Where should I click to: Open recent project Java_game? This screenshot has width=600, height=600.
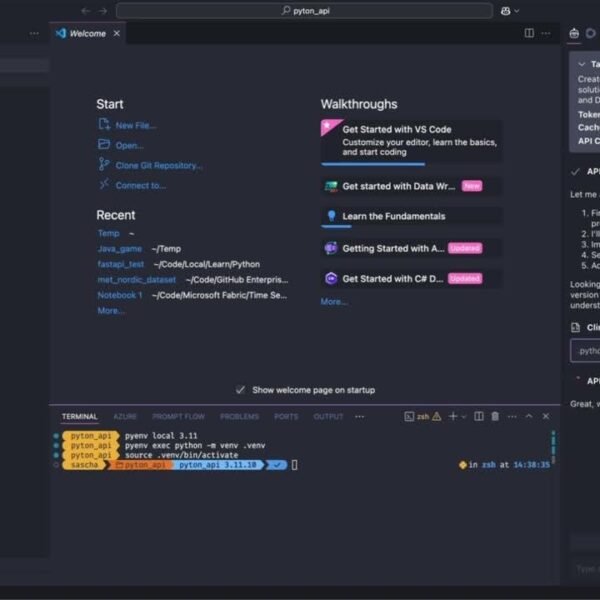point(120,249)
